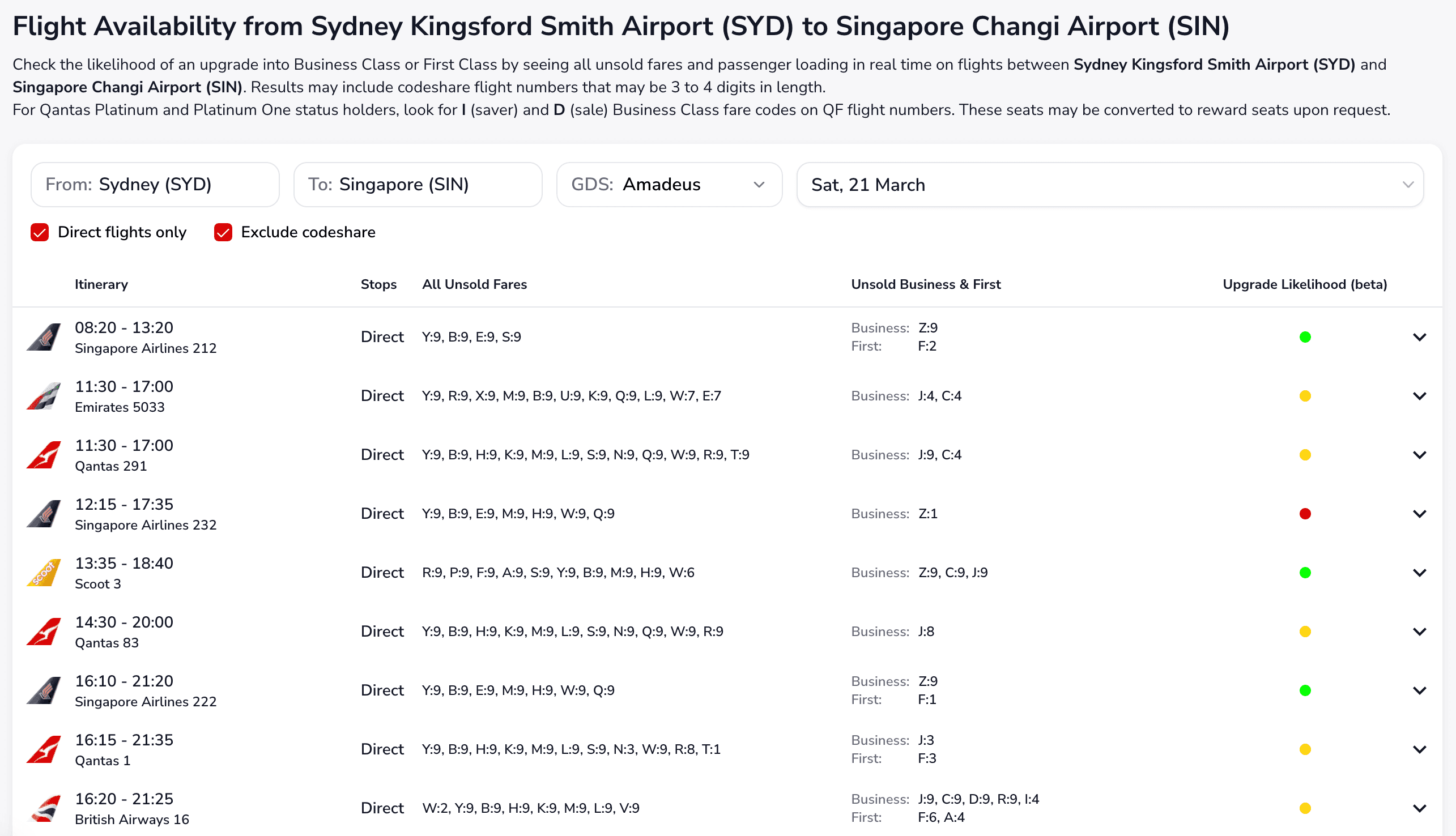Screen dimensions: 1456x836
Task: Expand details for Singapore Airlines 212
Action: click(x=1420, y=337)
